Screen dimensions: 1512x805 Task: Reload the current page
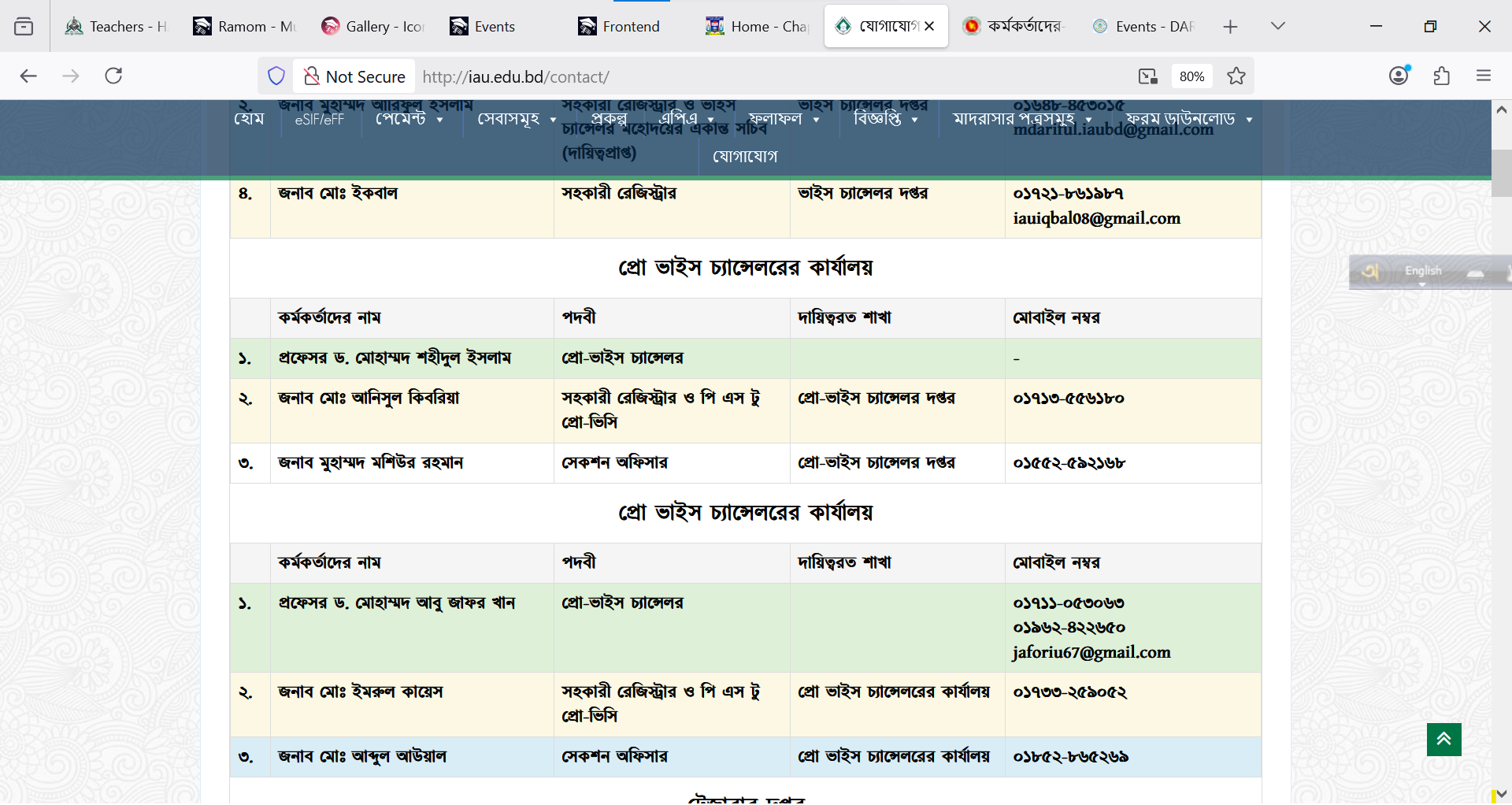[113, 76]
